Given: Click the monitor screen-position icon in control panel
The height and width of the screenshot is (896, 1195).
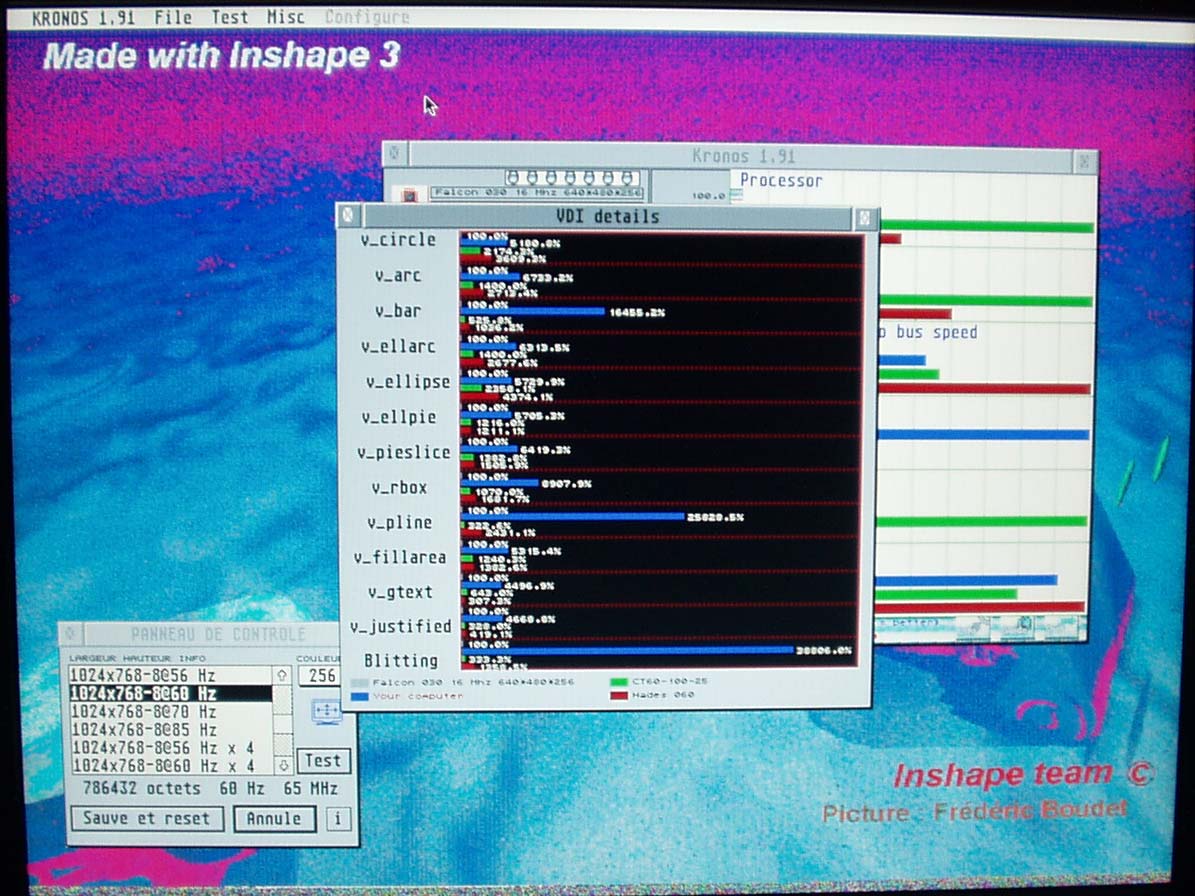Looking at the screenshot, I should (x=326, y=712).
